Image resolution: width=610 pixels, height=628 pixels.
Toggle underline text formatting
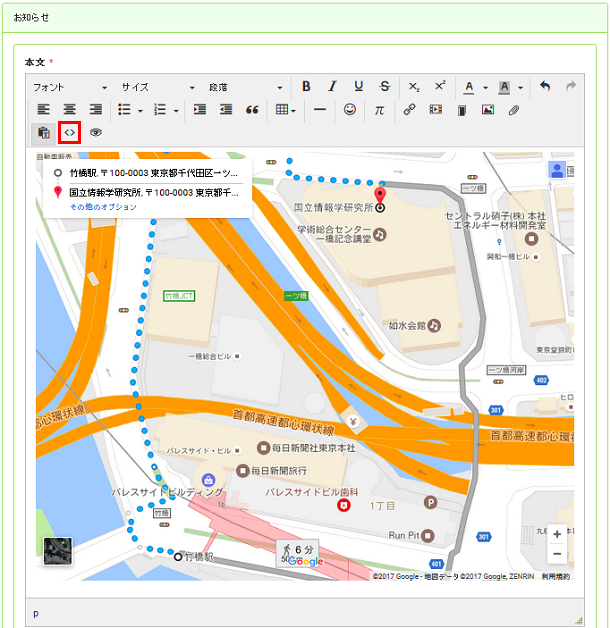tap(358, 87)
